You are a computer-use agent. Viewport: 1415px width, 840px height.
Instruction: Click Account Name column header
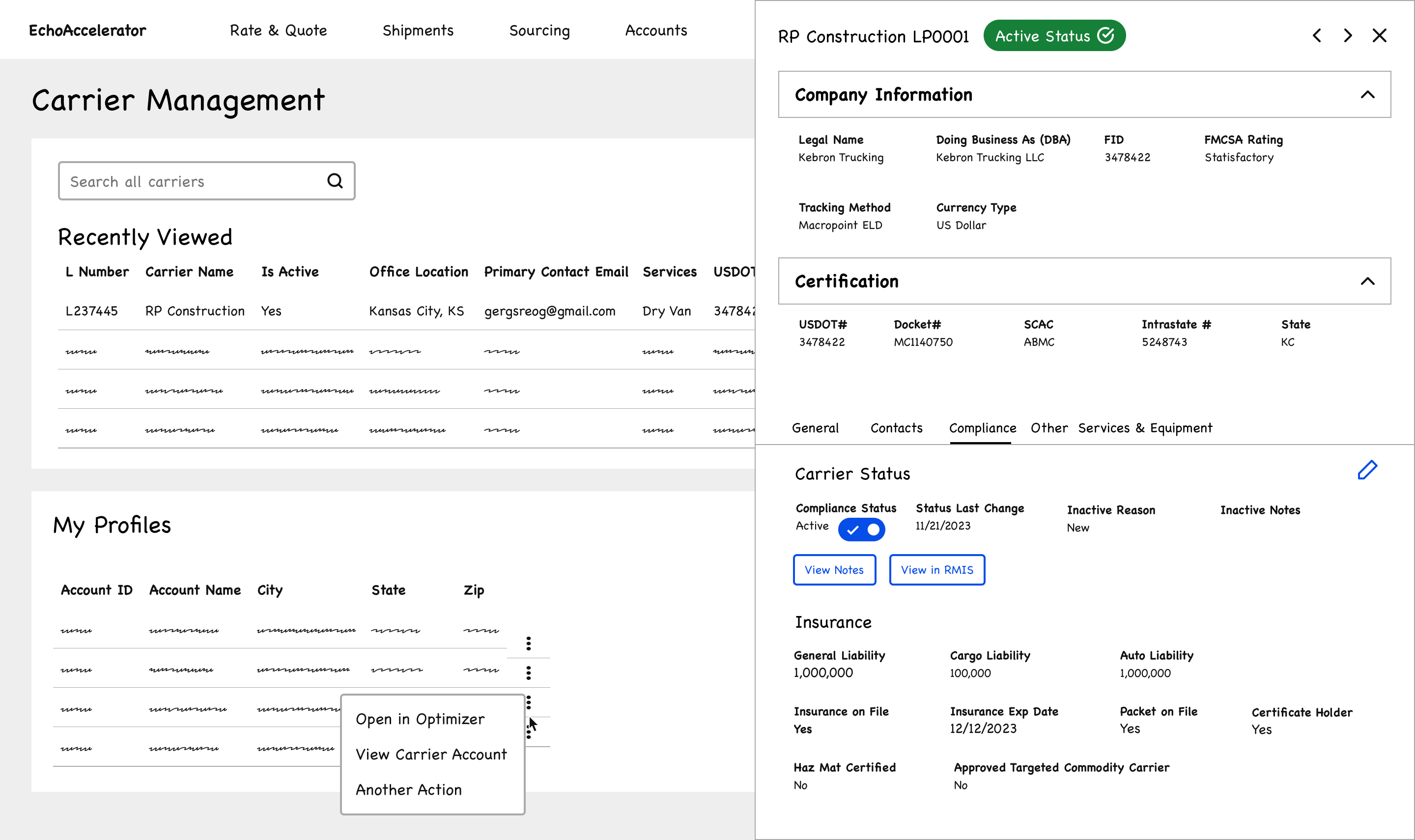[195, 590]
